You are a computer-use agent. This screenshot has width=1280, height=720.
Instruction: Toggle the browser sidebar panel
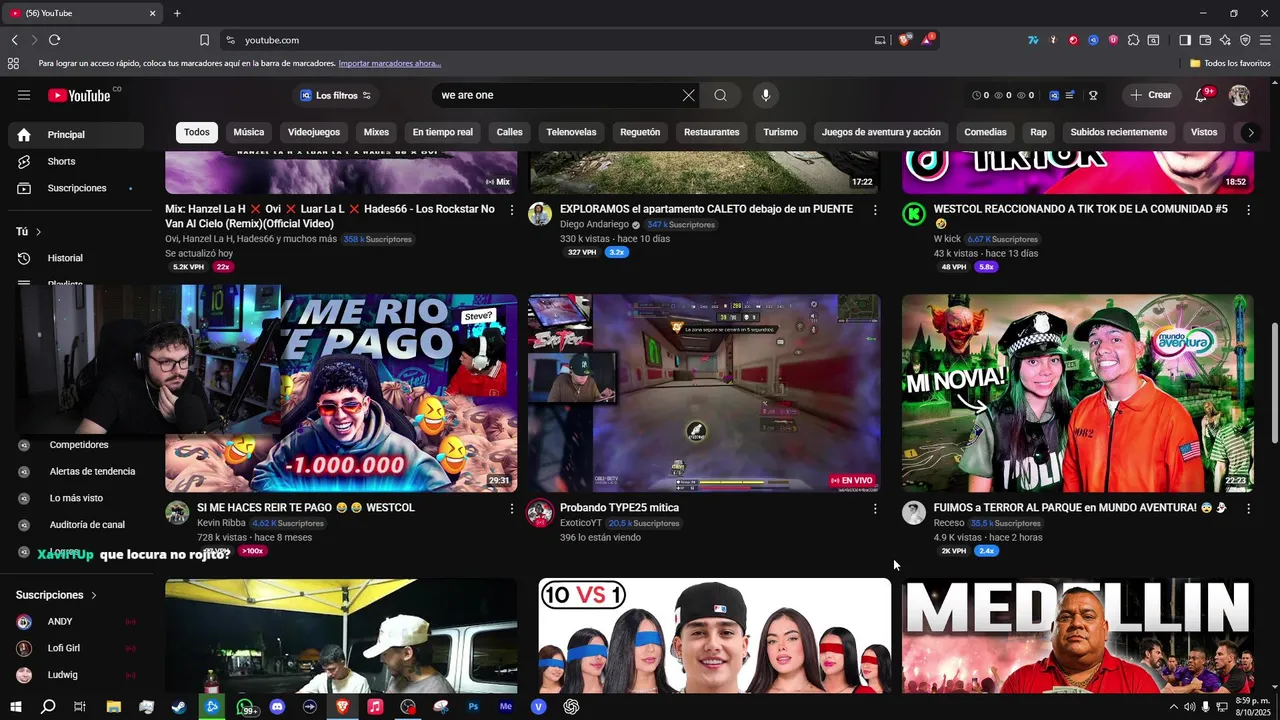1185,40
